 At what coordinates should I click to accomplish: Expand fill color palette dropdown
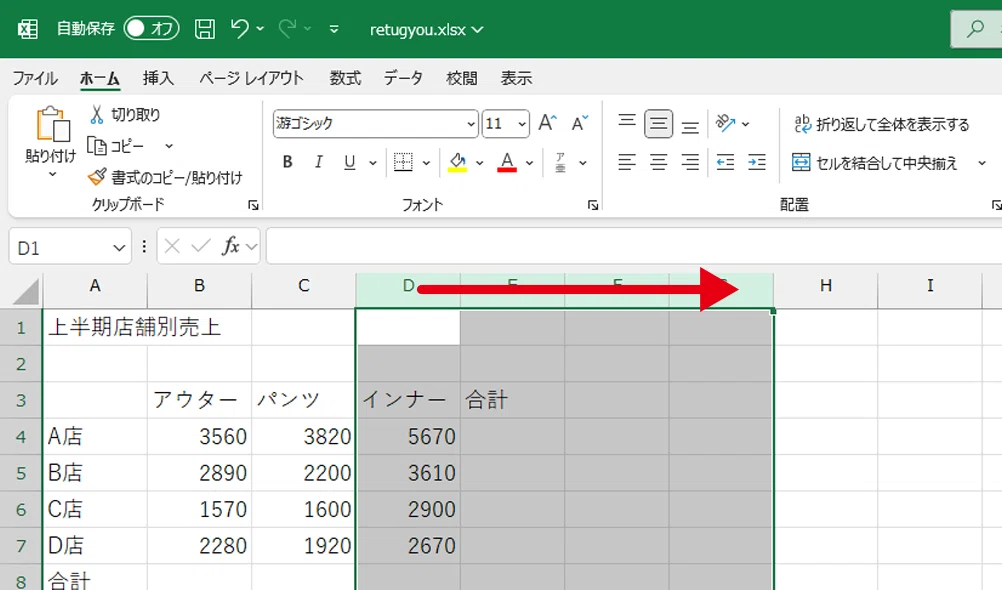480,163
